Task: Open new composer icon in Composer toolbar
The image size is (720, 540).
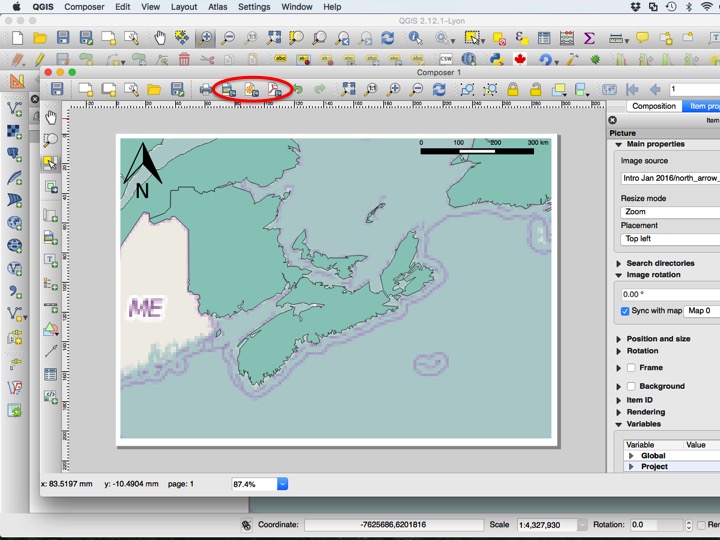Action: [x=85, y=89]
